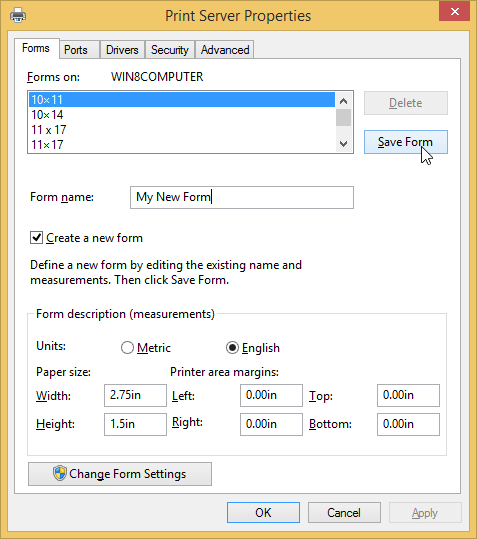Screen dimensions: 477x539
Task: Open the Drivers tab
Action: click(122, 50)
